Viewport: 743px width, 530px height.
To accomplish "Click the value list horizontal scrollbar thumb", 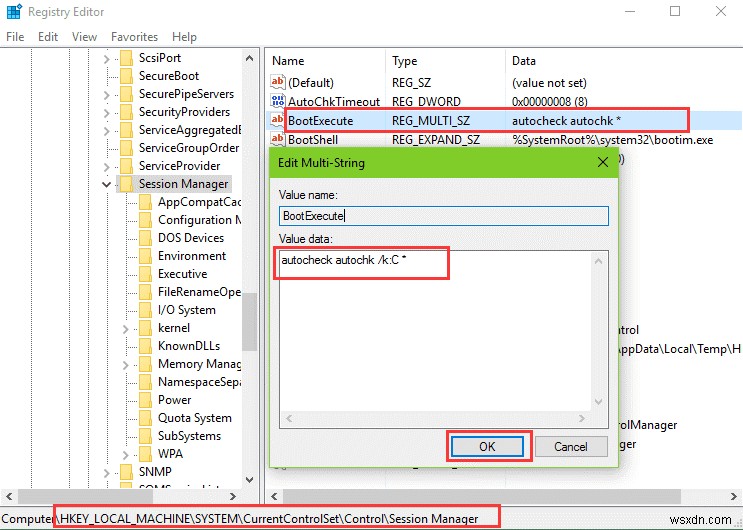I will click(x=482, y=496).
